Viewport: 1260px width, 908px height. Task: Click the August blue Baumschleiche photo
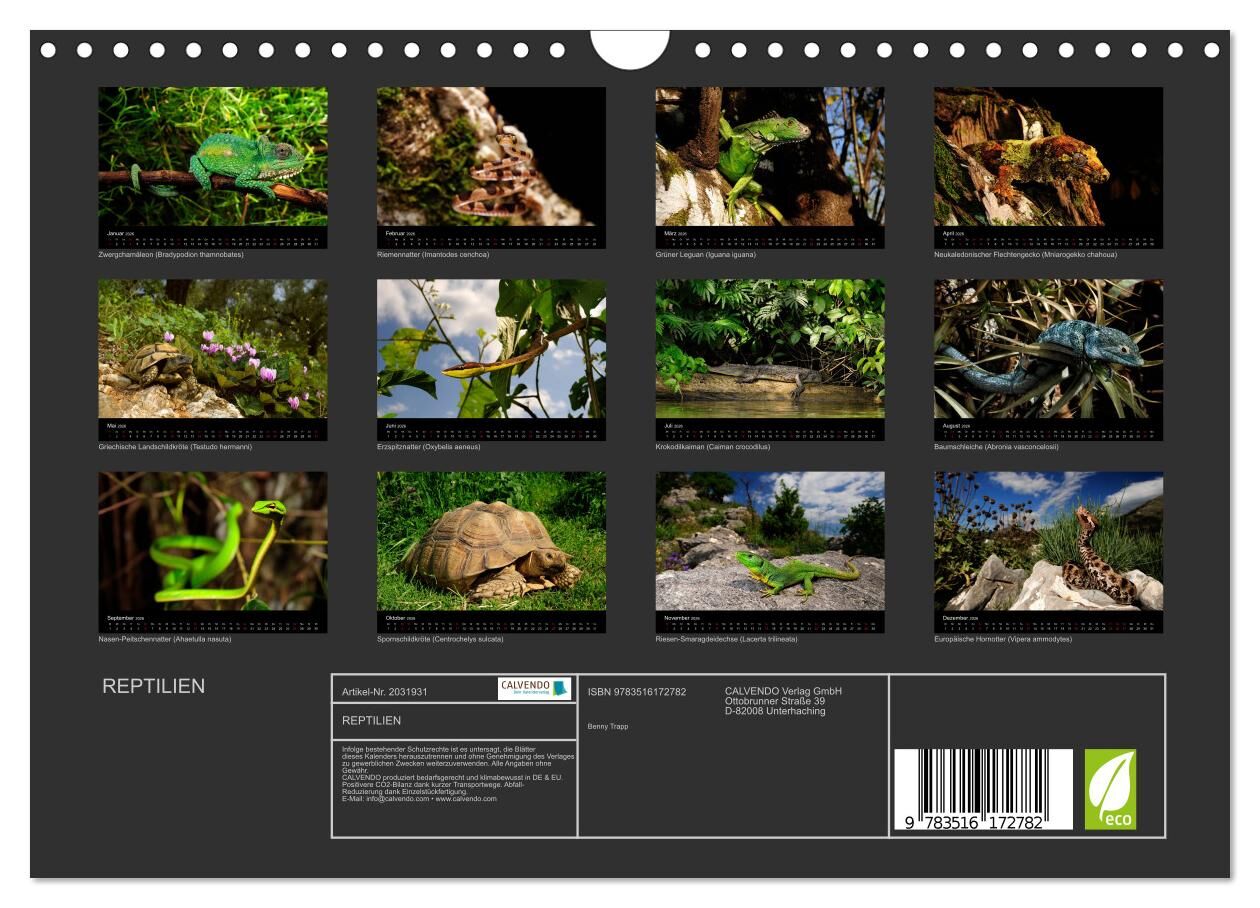click(1048, 349)
